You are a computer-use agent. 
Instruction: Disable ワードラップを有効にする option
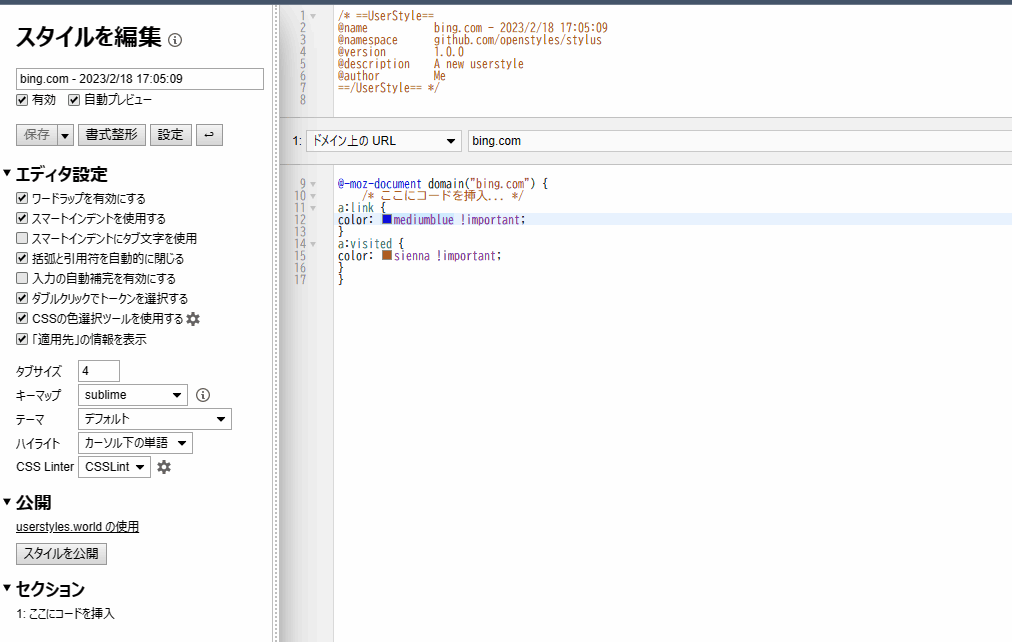(22, 198)
